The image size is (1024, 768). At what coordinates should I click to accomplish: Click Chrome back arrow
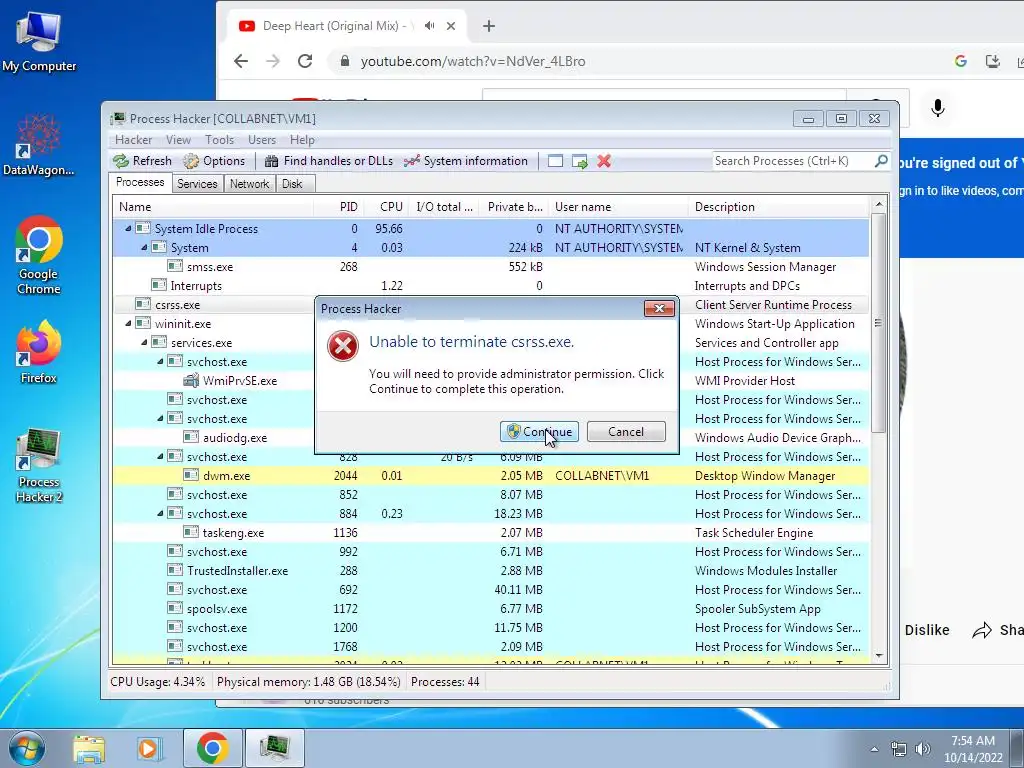tap(241, 61)
